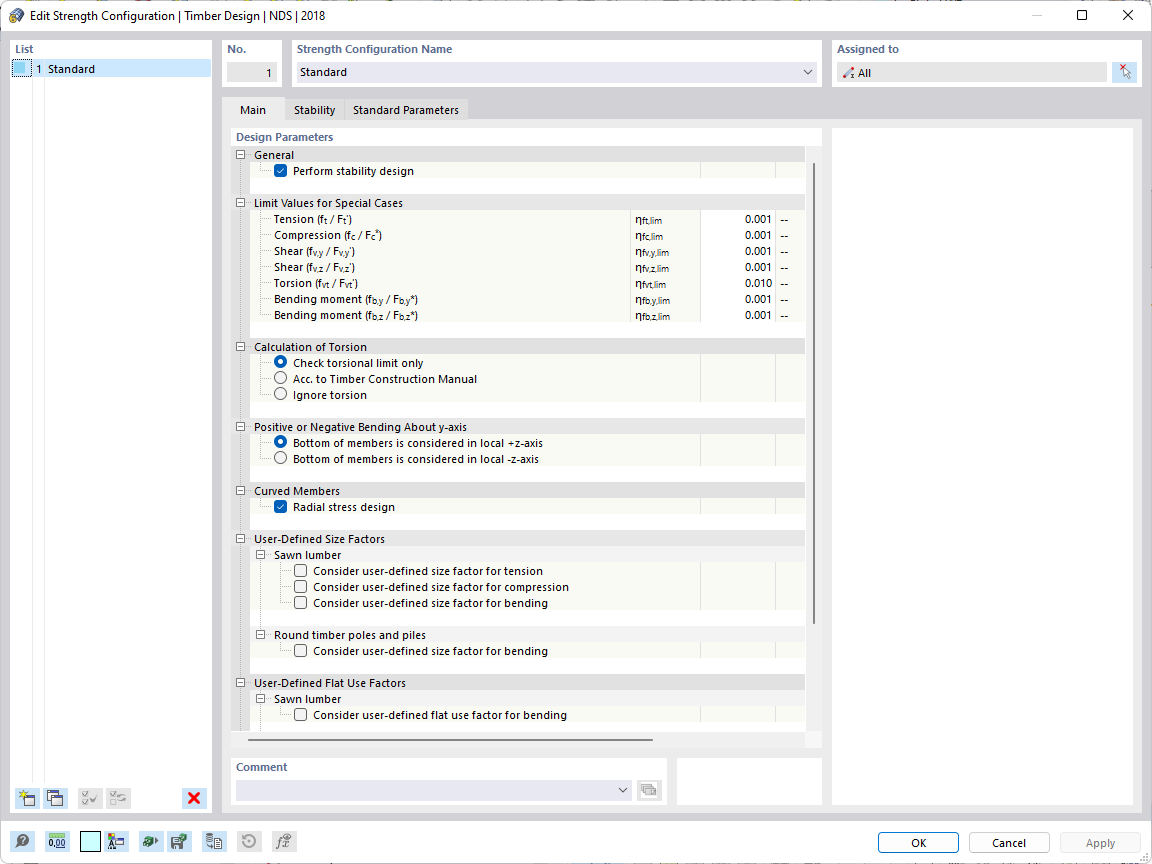Enable sawn lumber size factor for bending
This screenshot has width=1152, height=864.
click(x=300, y=603)
